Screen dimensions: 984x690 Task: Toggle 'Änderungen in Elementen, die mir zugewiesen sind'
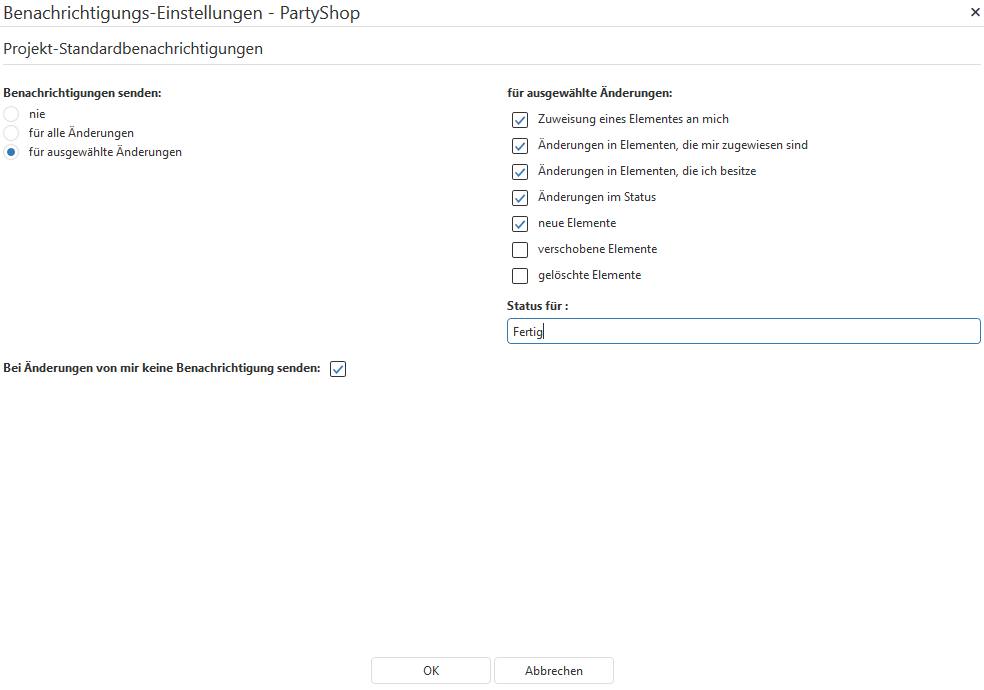[520, 146]
